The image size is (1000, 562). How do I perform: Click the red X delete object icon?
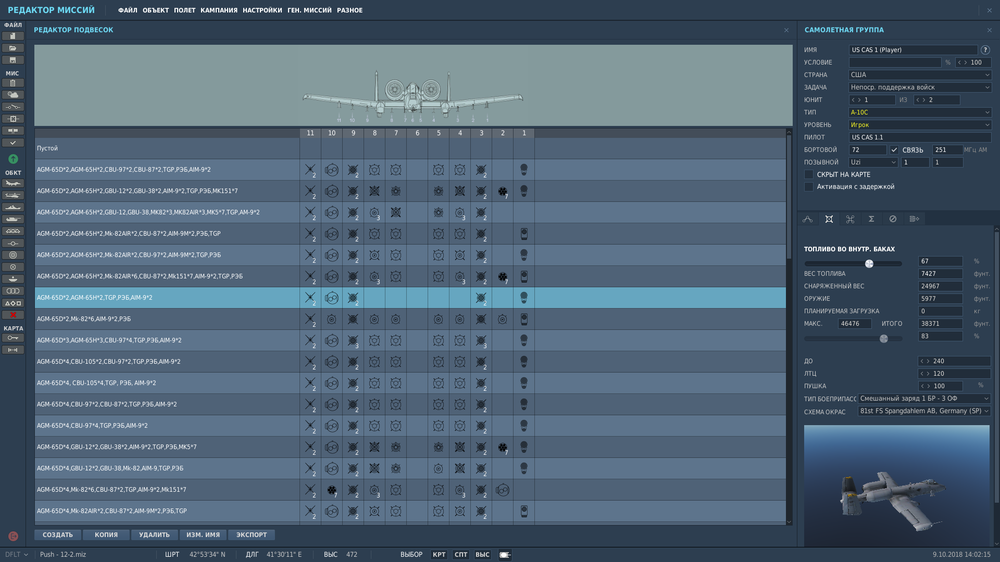(x=13, y=315)
